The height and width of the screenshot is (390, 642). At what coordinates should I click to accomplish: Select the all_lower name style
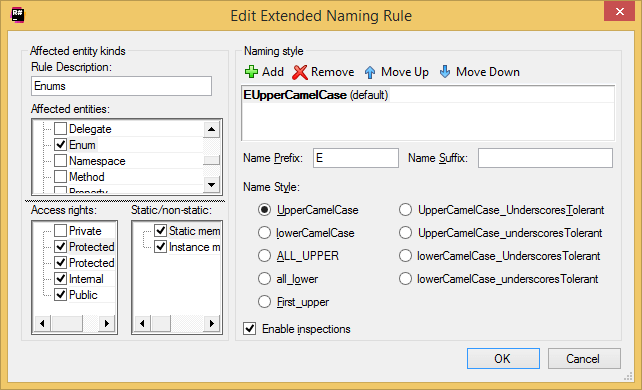(264, 279)
